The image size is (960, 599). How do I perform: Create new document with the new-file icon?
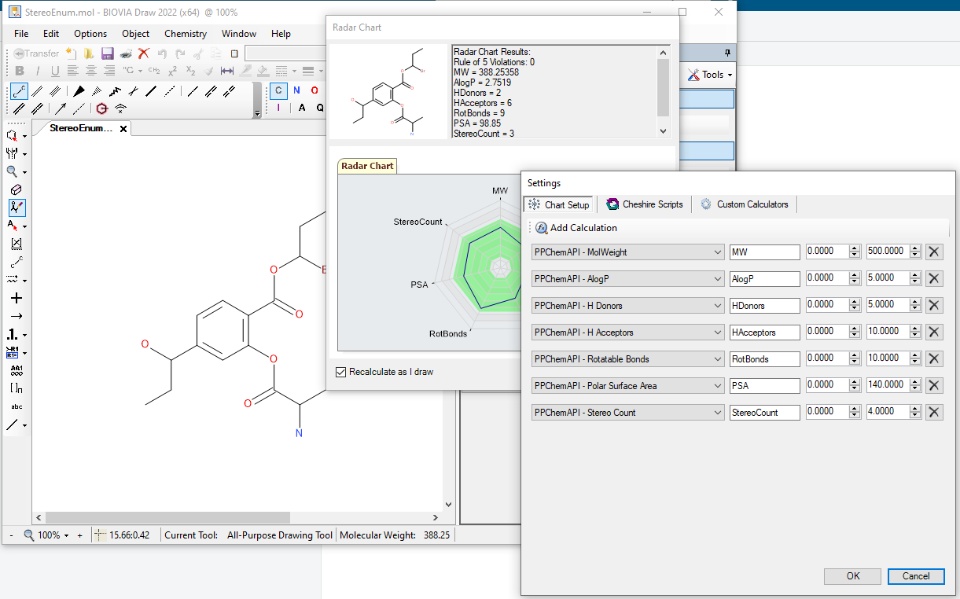click(x=71, y=53)
